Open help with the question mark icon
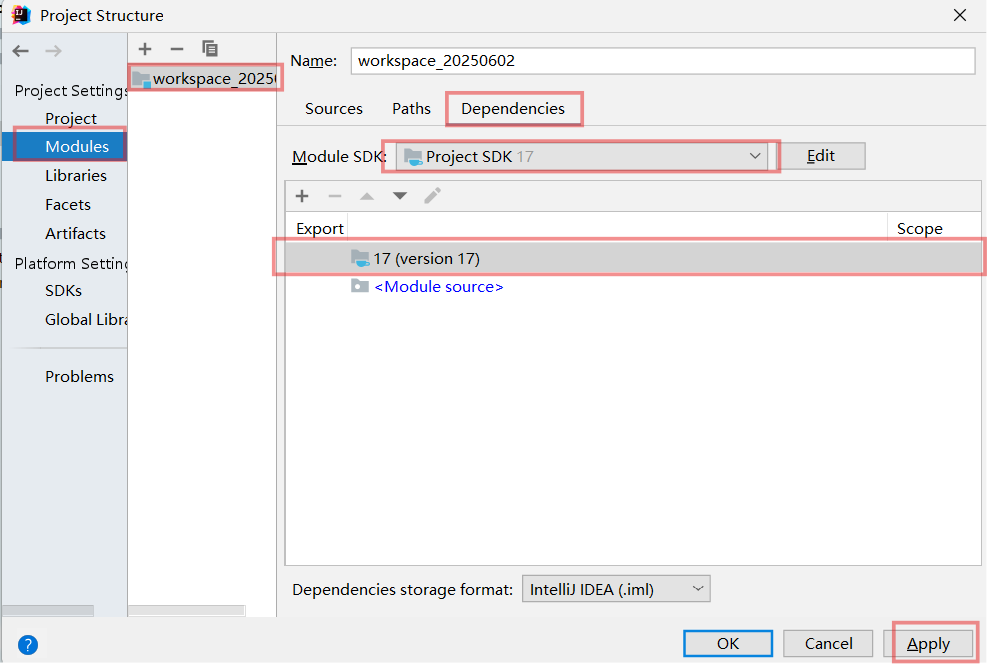The width and height of the screenshot is (988, 664). 28,644
